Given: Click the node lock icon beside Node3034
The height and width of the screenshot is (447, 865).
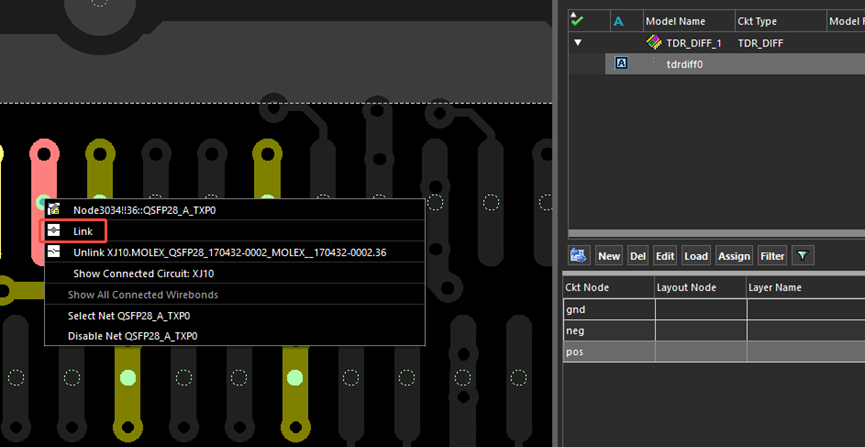Looking at the screenshot, I should tap(54, 209).
